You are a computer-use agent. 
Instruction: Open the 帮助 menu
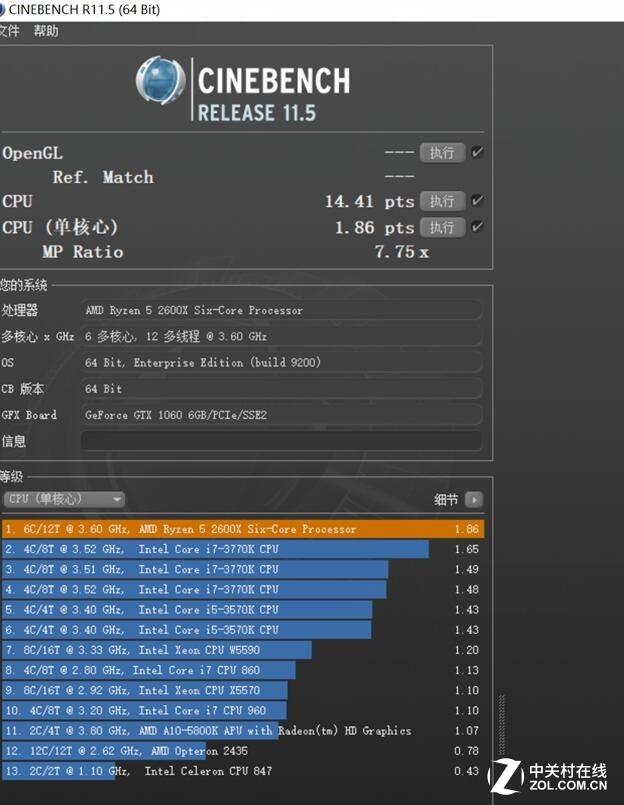(46, 31)
